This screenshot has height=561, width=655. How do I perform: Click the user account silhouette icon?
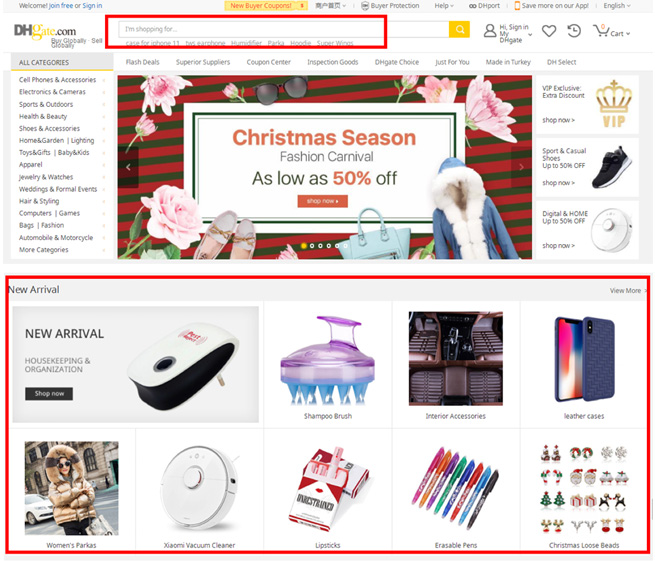(x=490, y=31)
